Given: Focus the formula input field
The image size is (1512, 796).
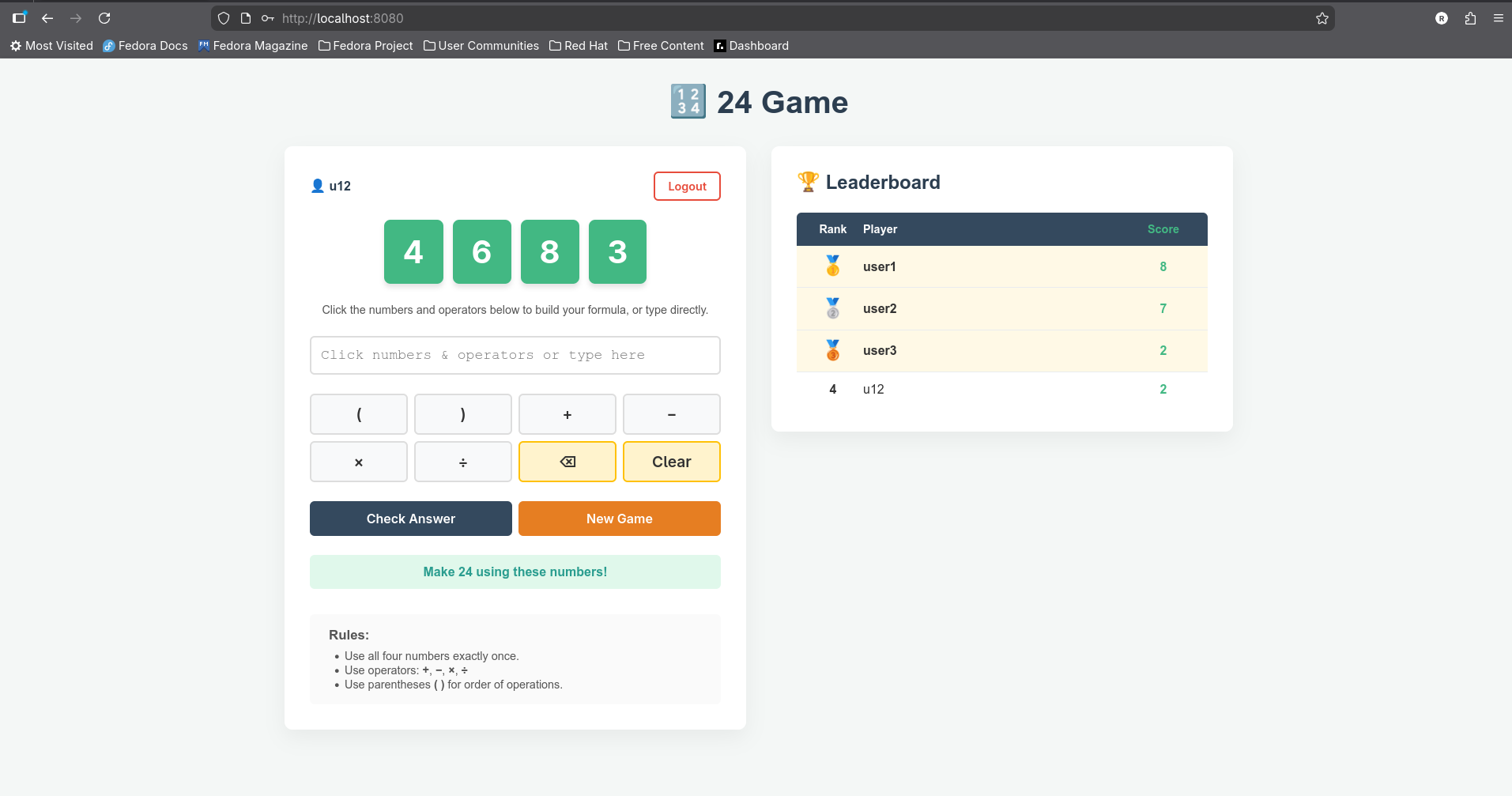Looking at the screenshot, I should coord(515,355).
